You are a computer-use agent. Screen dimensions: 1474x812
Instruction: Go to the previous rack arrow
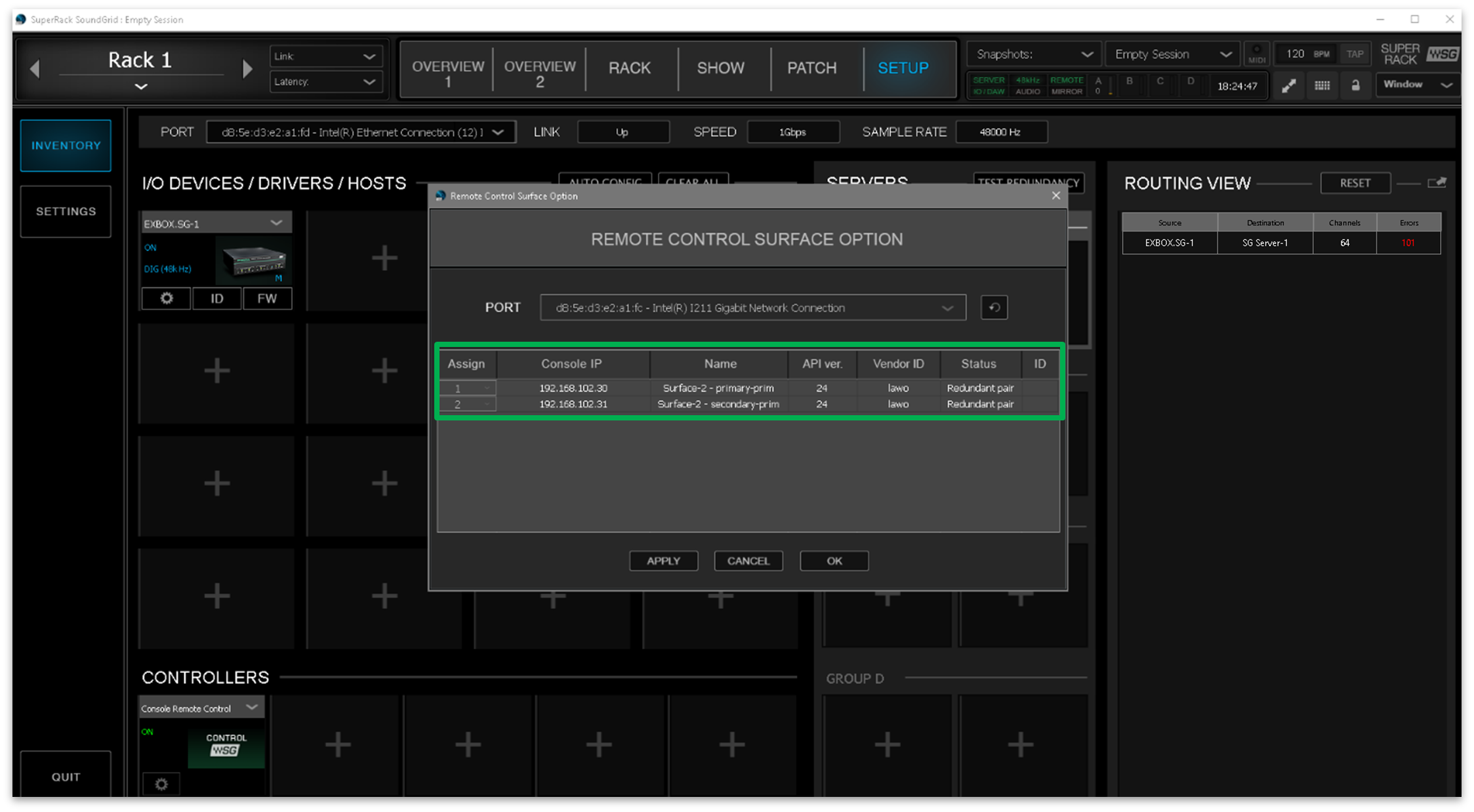[35, 69]
